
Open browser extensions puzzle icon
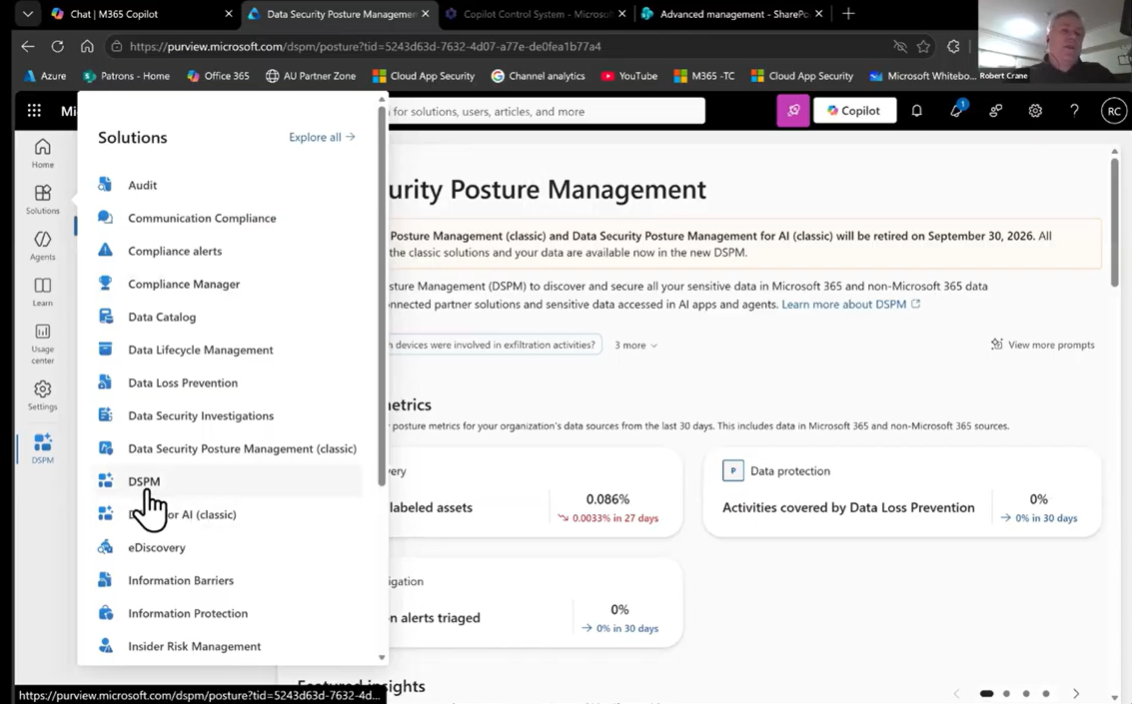click(x=954, y=46)
